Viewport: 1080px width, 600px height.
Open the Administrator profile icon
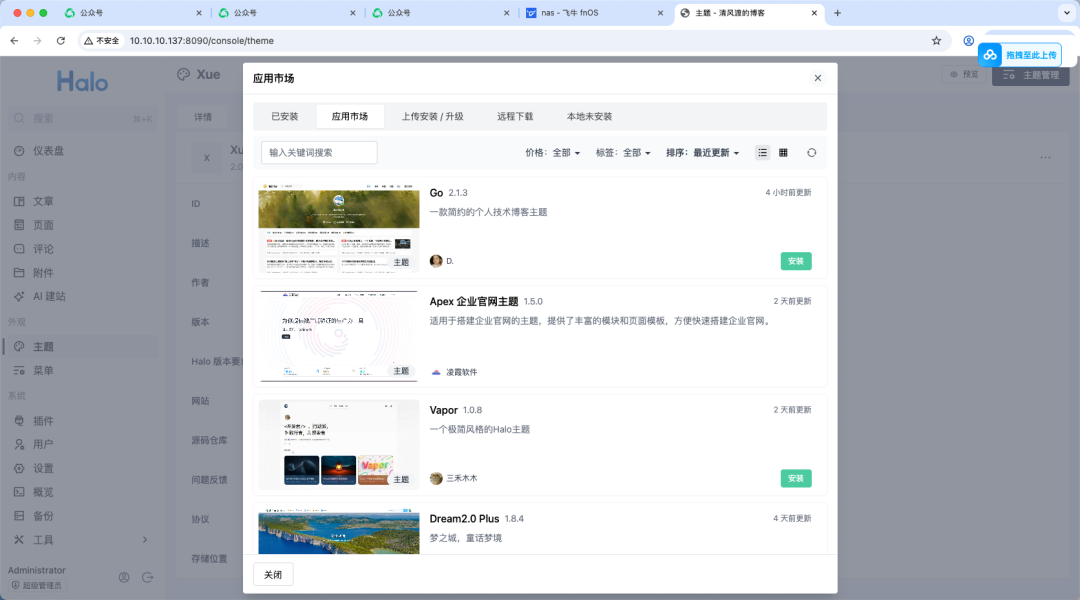pos(124,577)
